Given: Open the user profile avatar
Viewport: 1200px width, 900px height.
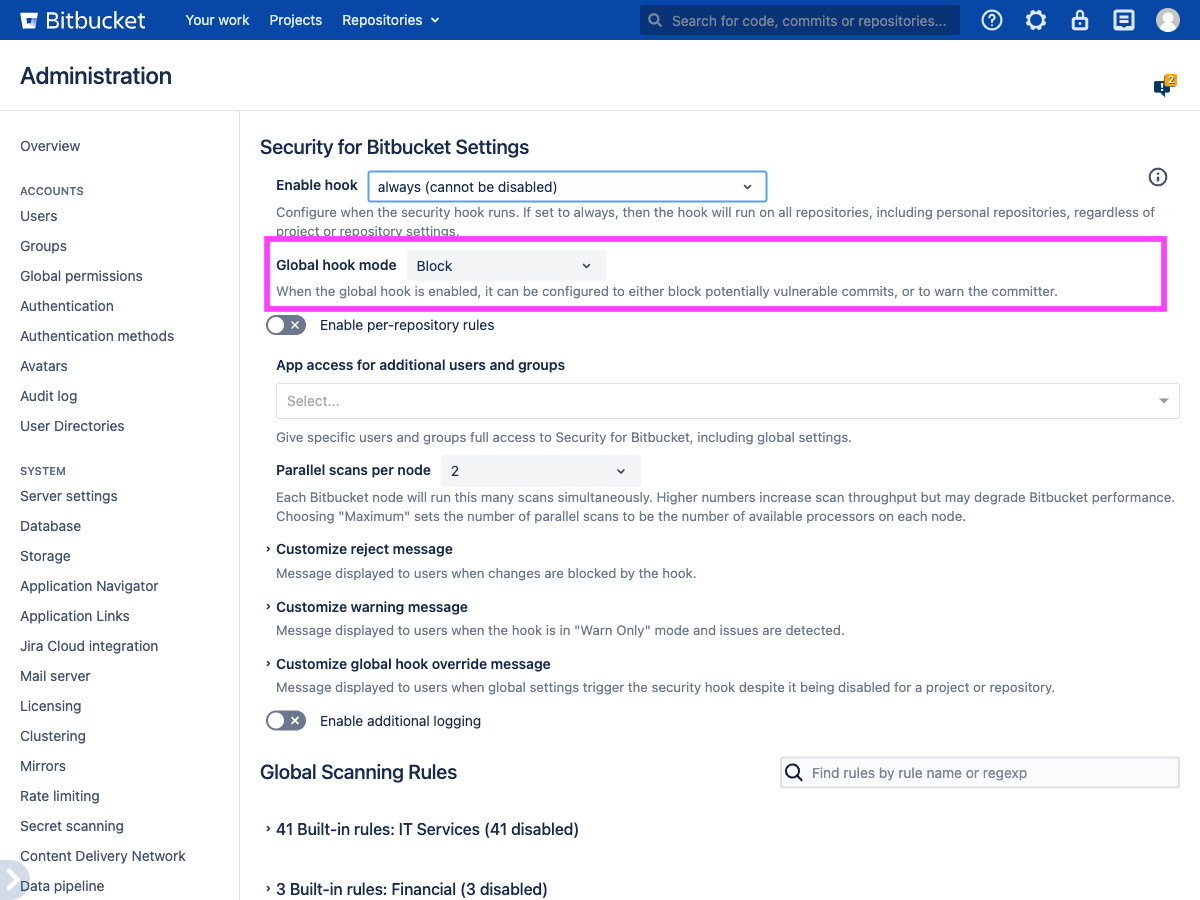Looking at the screenshot, I should 1168,20.
